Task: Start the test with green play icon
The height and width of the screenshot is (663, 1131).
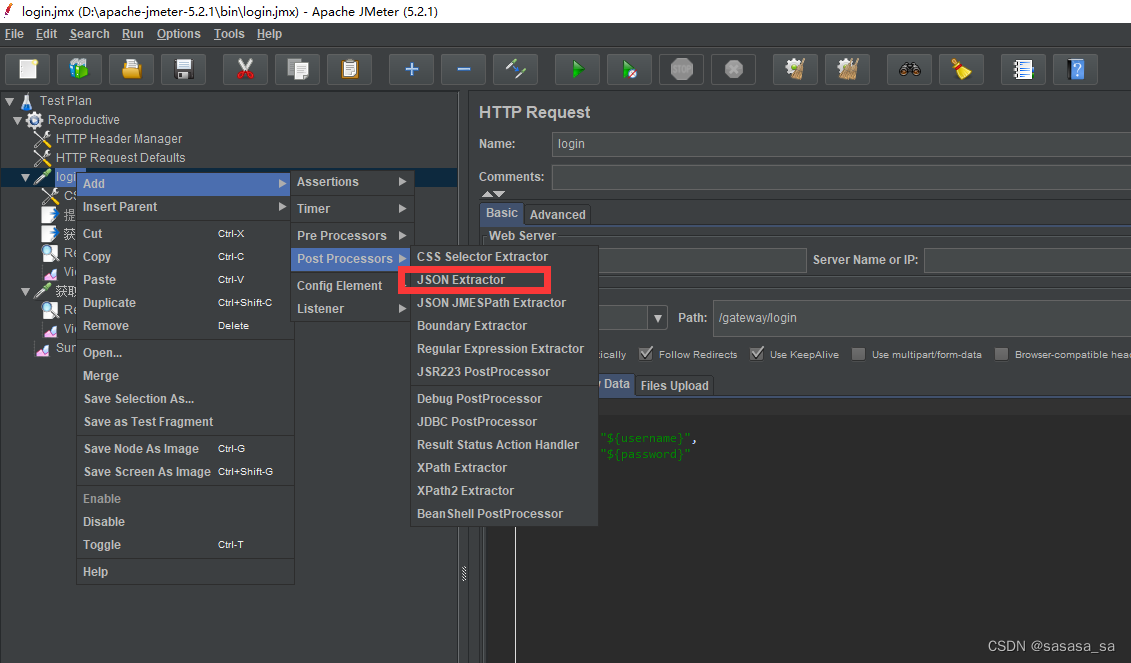Action: click(577, 69)
